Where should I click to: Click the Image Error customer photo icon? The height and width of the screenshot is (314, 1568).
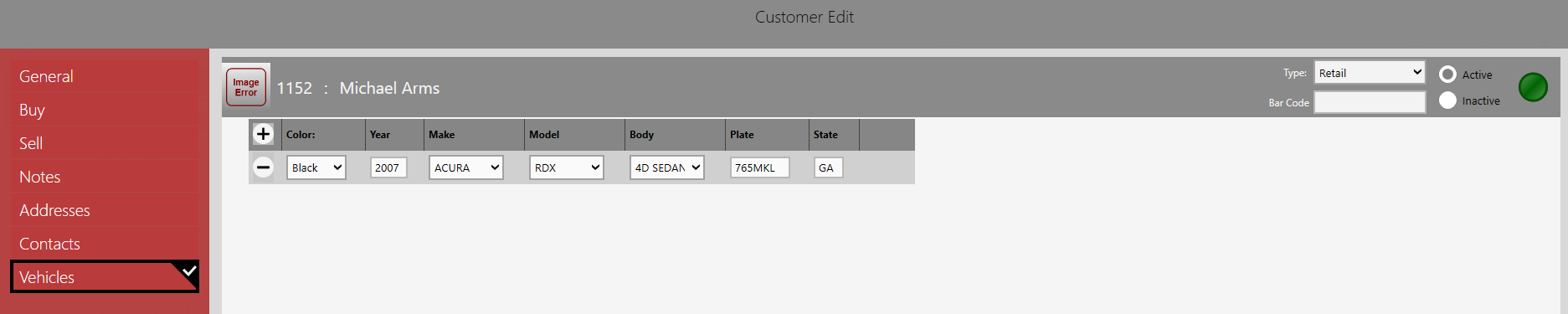point(246,87)
